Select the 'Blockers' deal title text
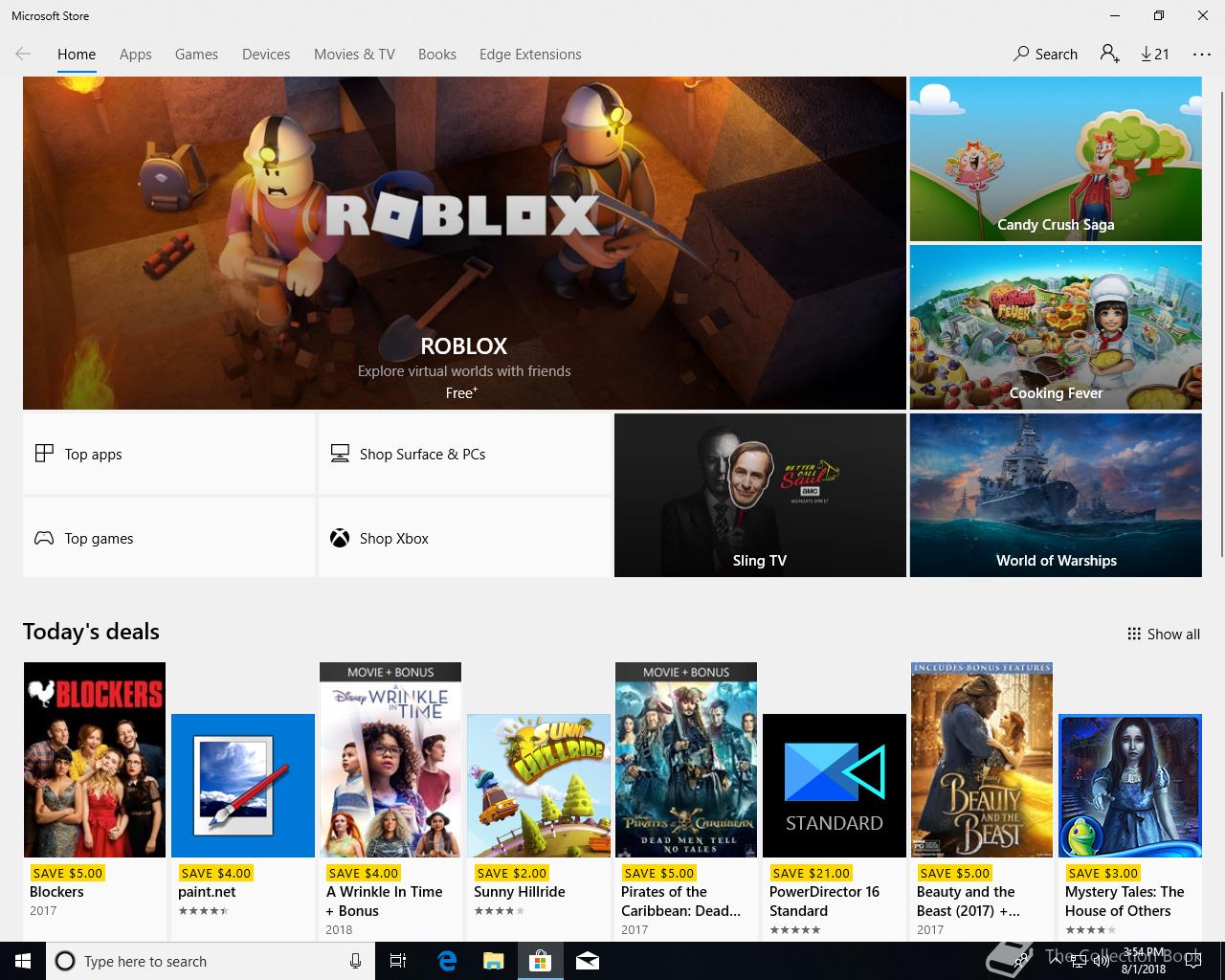Viewport: 1225px width, 980px height. [x=56, y=892]
